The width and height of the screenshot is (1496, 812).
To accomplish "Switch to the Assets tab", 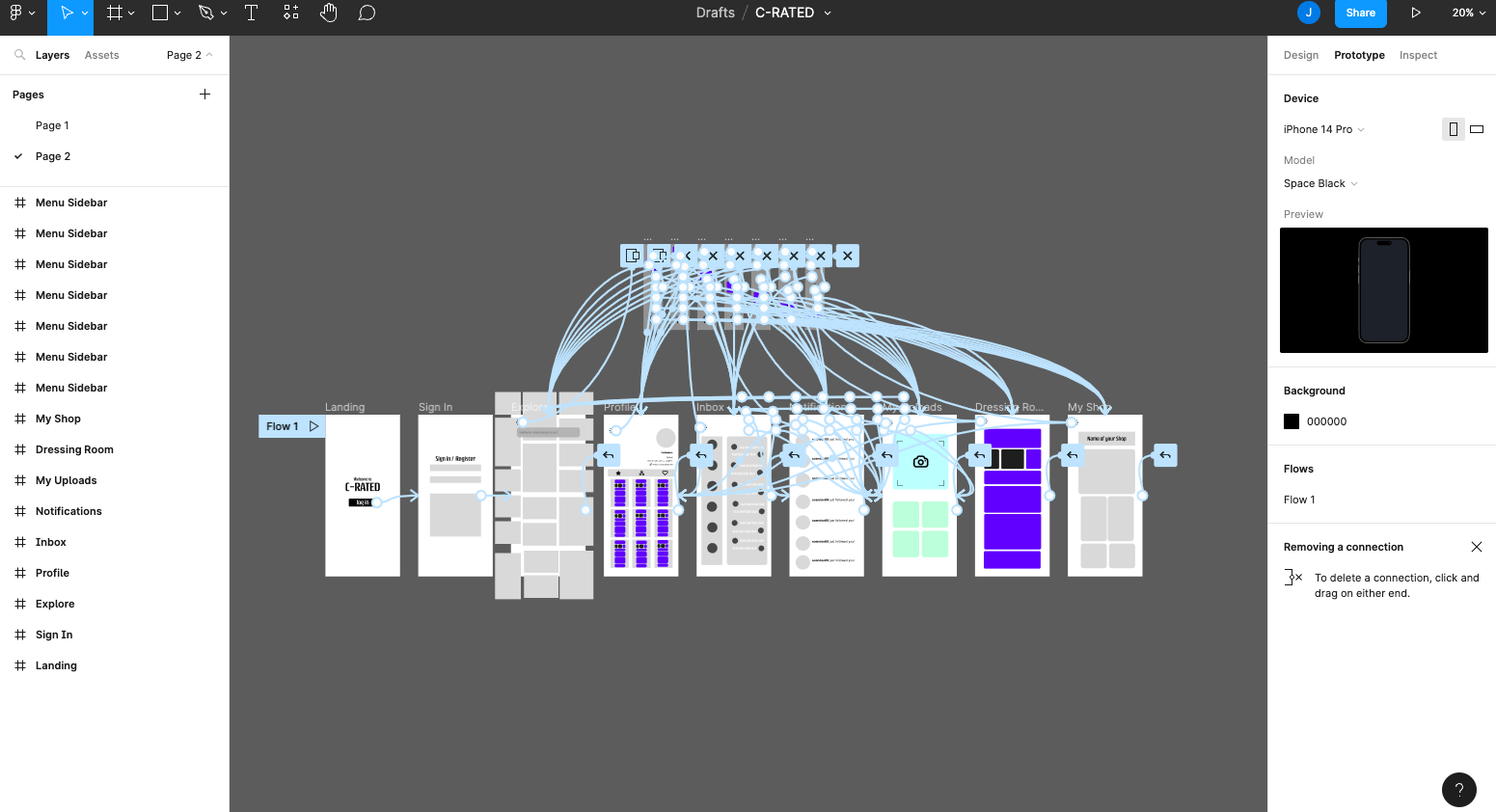I will coord(101,55).
